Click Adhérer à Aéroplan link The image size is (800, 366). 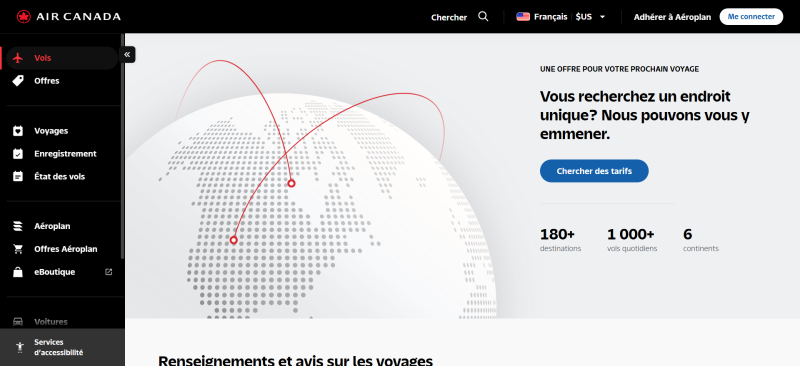pyautogui.click(x=672, y=17)
